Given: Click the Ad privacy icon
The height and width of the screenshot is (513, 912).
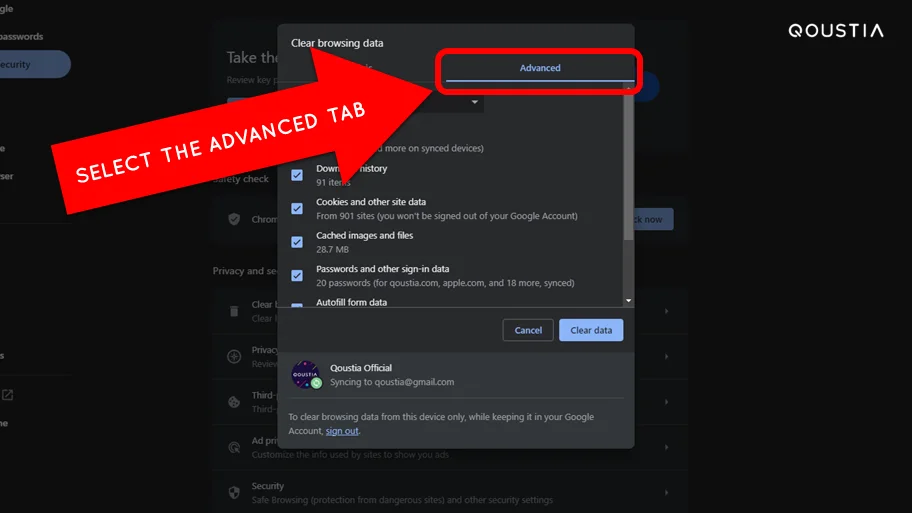Looking at the screenshot, I should (234, 447).
